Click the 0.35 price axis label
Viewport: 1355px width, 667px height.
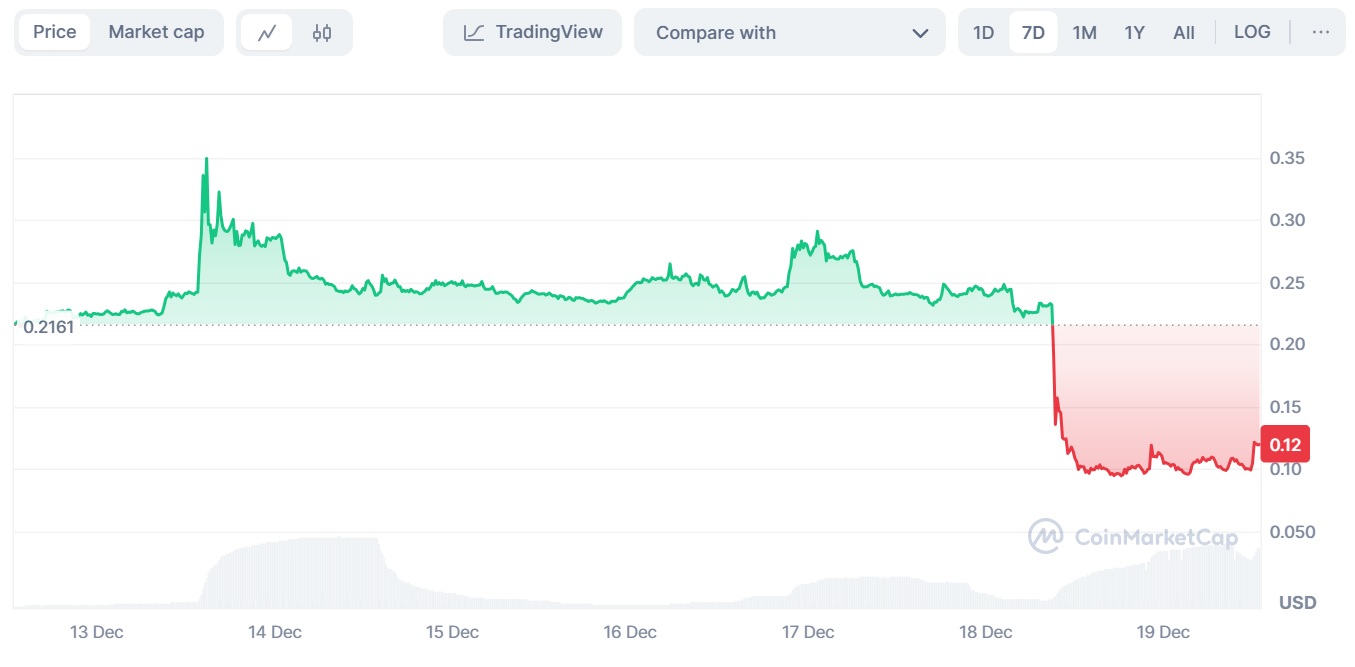1287,158
